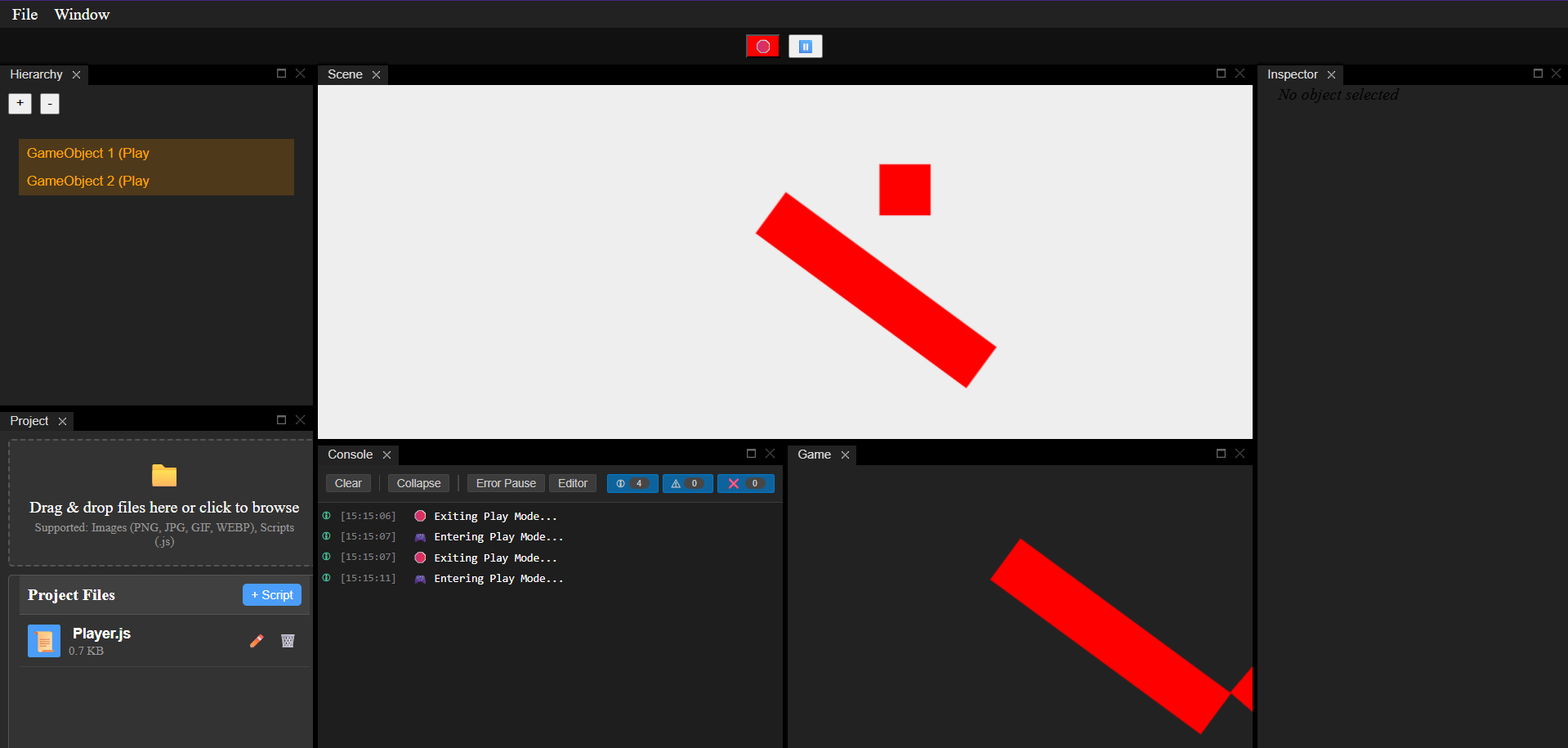Click the + Script button
The height and width of the screenshot is (748, 1568).
[x=272, y=595]
